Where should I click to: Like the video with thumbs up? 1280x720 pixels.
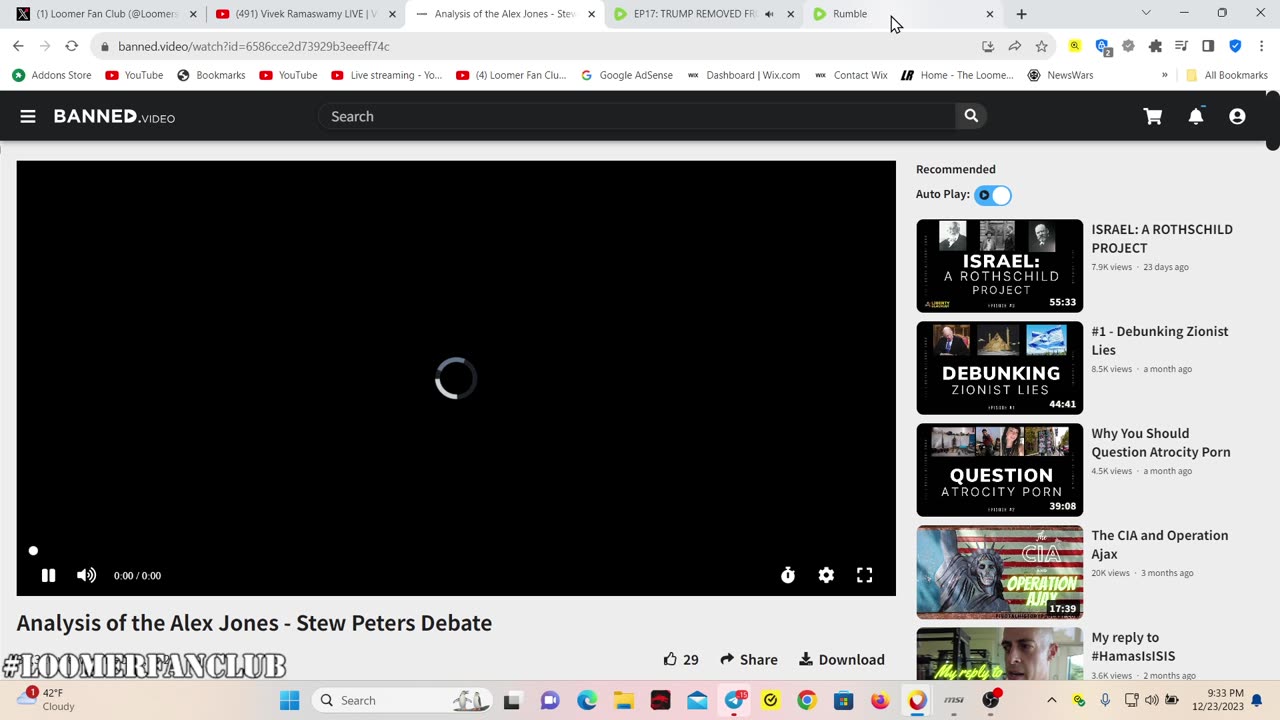point(681,659)
